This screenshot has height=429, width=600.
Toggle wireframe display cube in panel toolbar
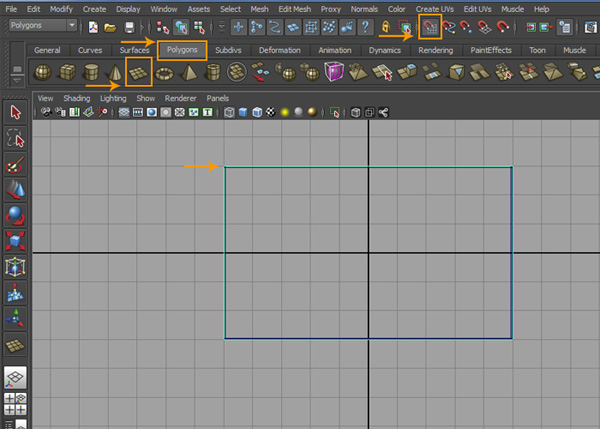(229, 112)
